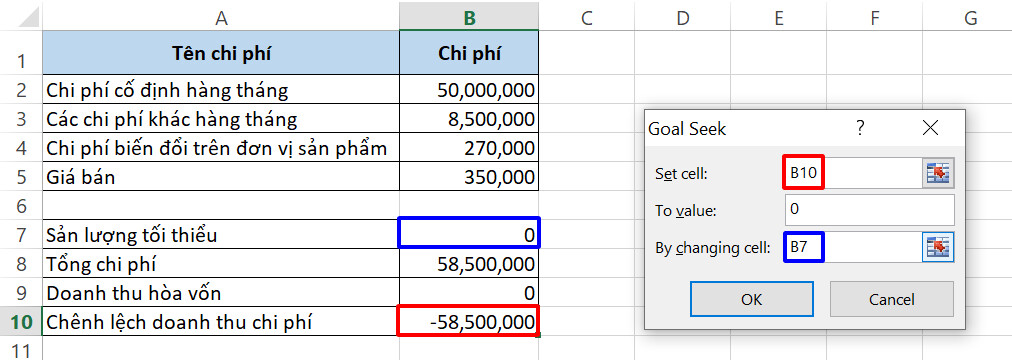Select row 2 header
The height and width of the screenshot is (360, 1012).
tap(21, 90)
